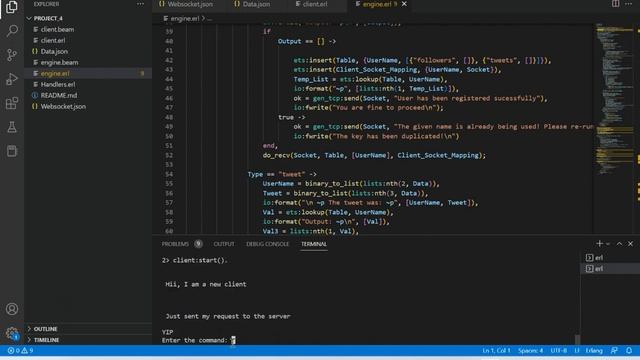Change language mode Erlang

click(x=594, y=351)
